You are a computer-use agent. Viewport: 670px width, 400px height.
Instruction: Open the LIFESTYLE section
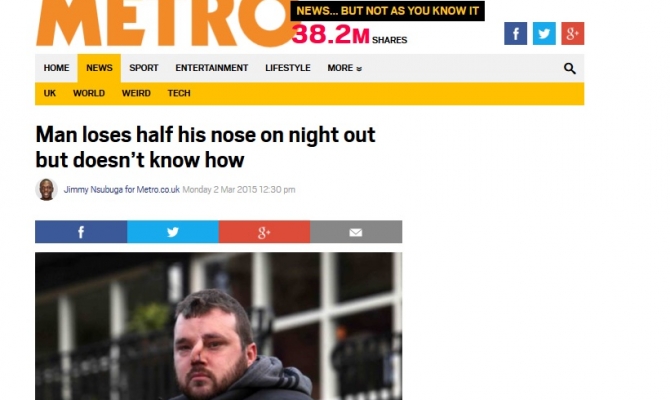click(288, 68)
